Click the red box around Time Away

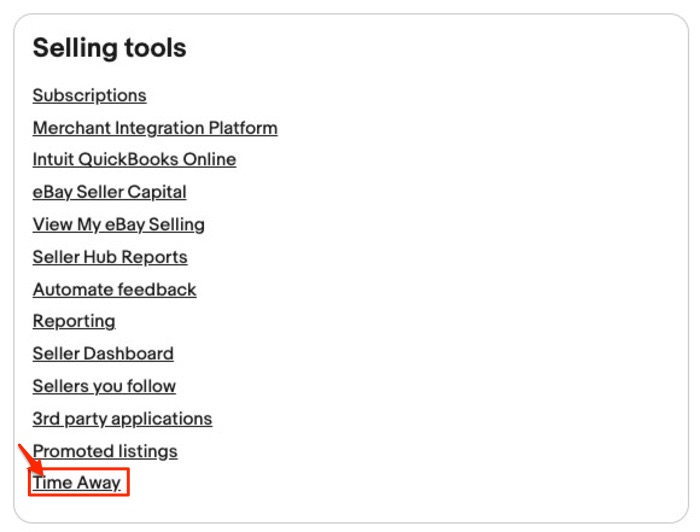[128, 483]
